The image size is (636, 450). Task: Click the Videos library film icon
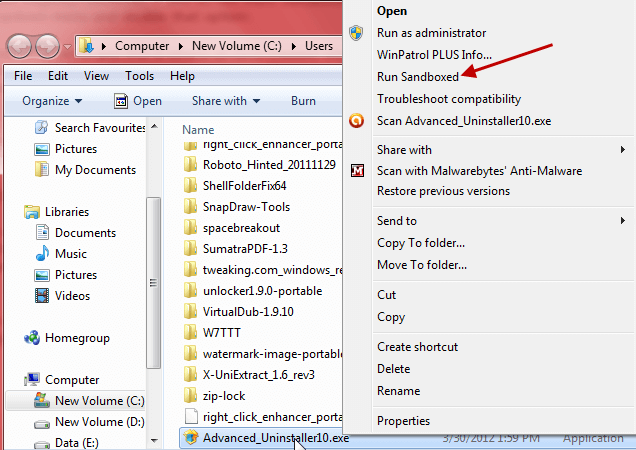point(42,295)
